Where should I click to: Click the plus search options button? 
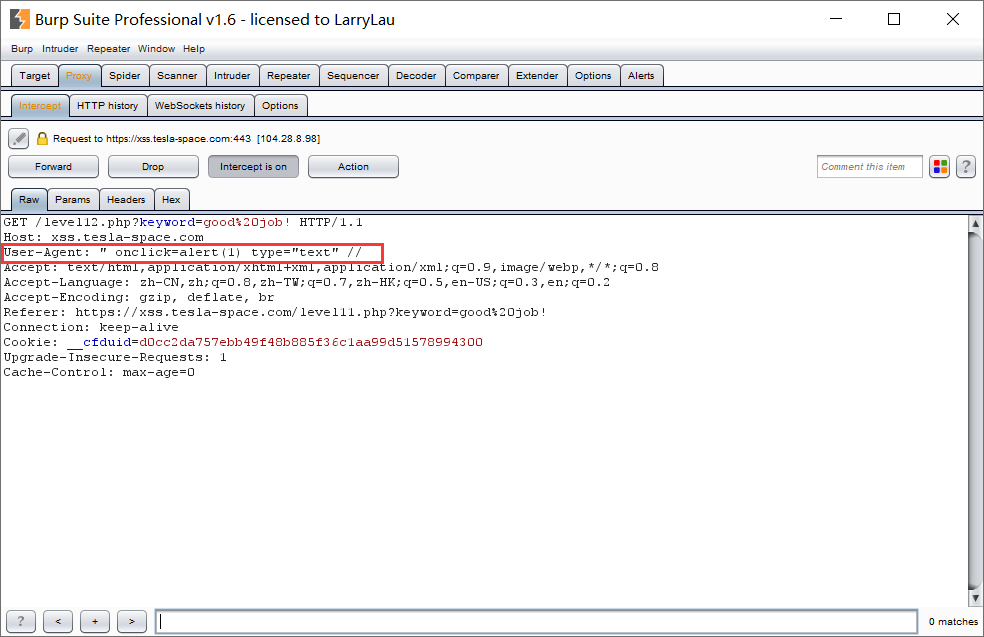tap(95, 621)
